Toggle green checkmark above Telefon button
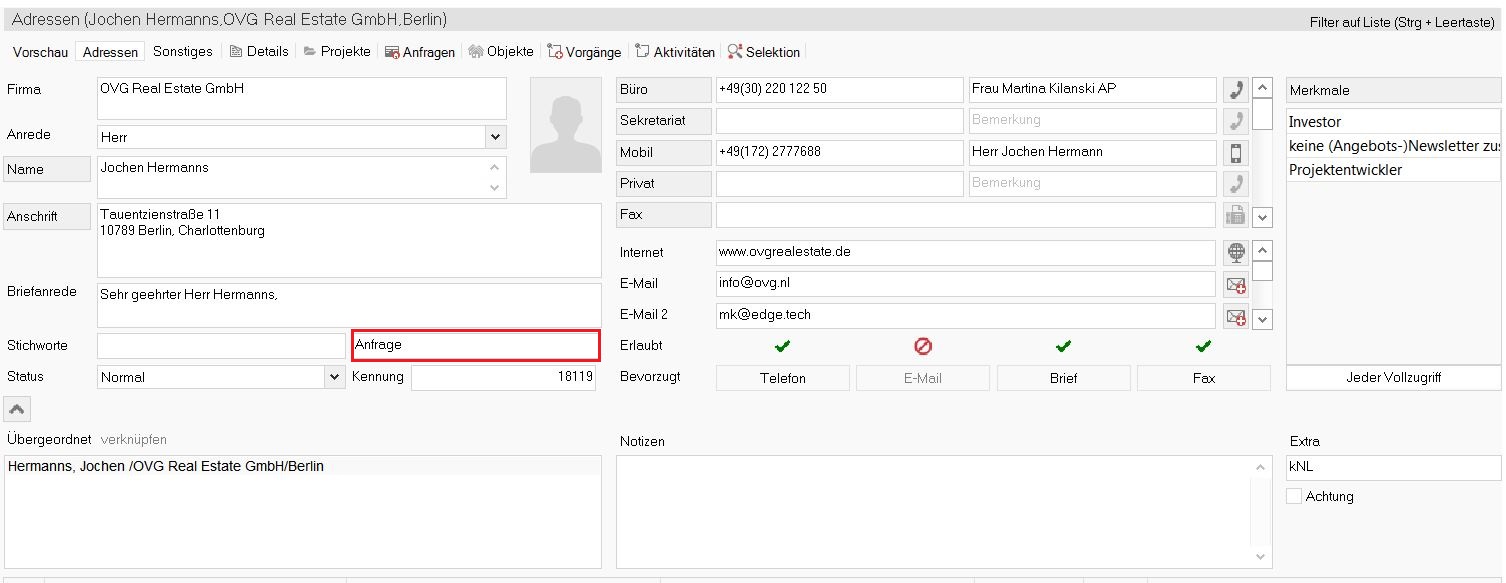Image resolution: width=1506 pixels, height=583 pixels. 782,346
